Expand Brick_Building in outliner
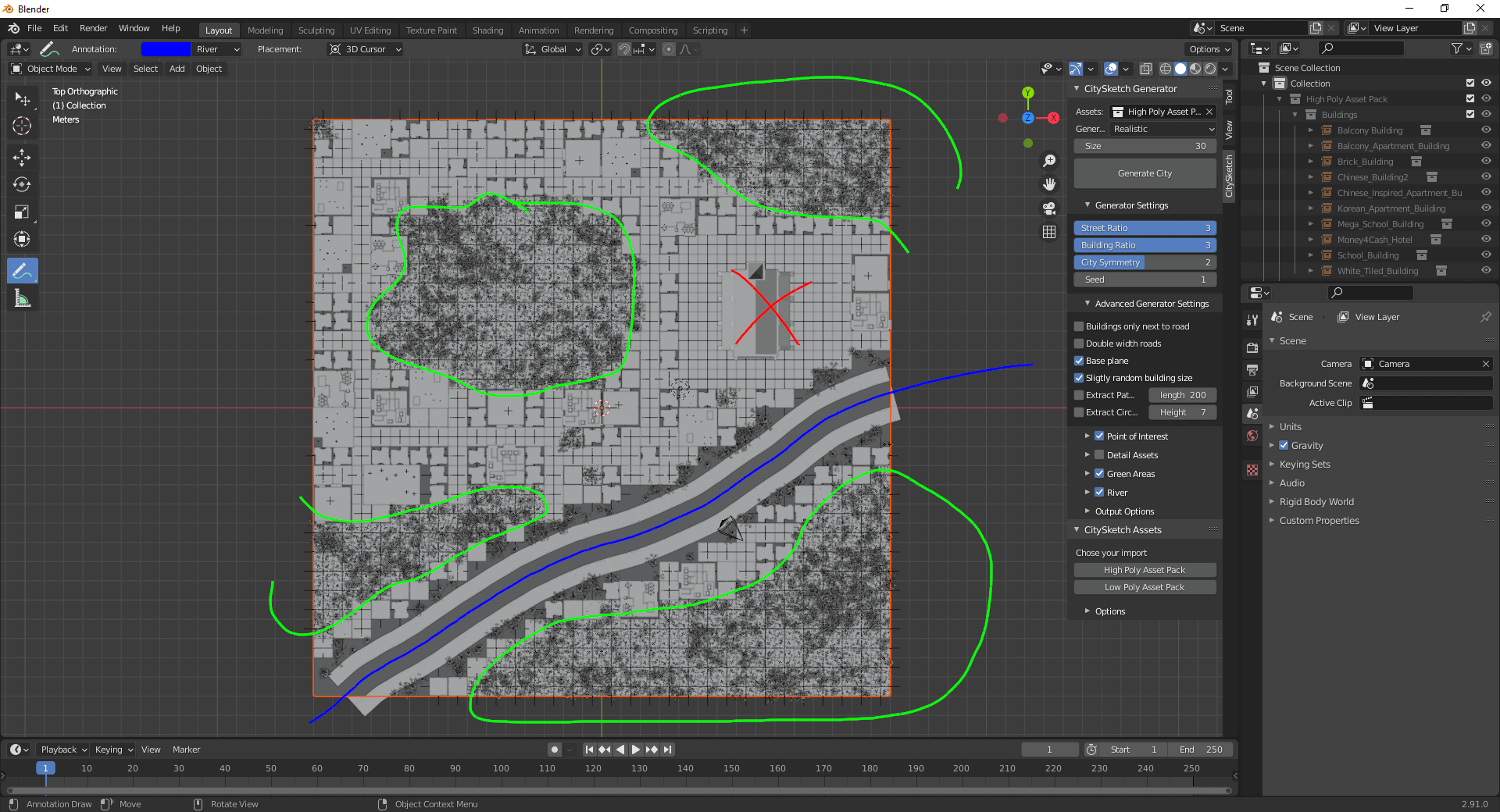 pos(1311,162)
